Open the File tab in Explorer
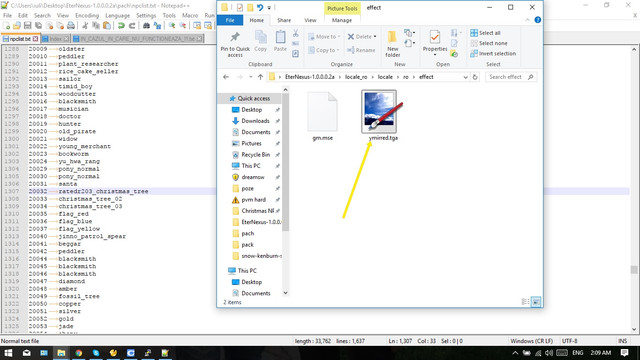 [x=230, y=20]
